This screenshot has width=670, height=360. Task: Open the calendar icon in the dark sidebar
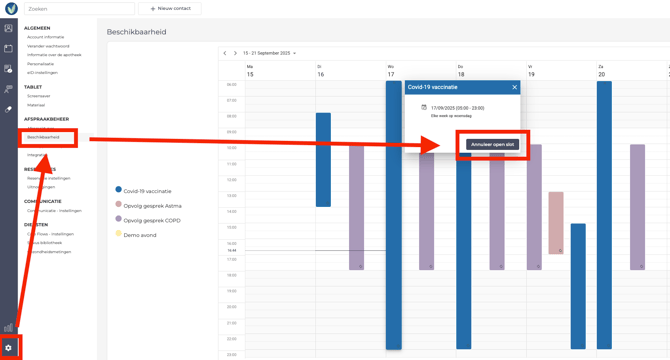point(8,48)
